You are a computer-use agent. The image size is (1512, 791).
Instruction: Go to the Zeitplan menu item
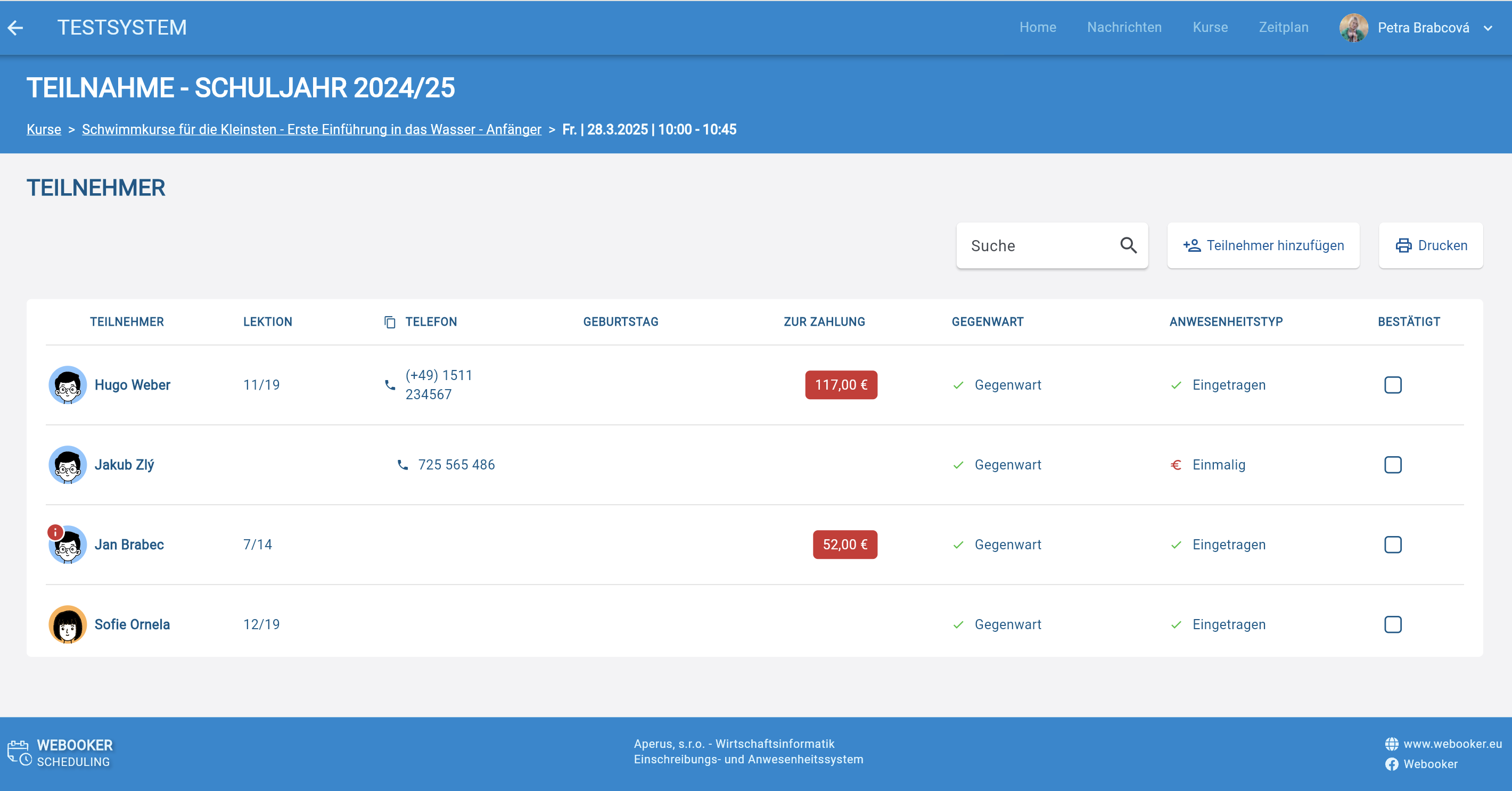1283,28
